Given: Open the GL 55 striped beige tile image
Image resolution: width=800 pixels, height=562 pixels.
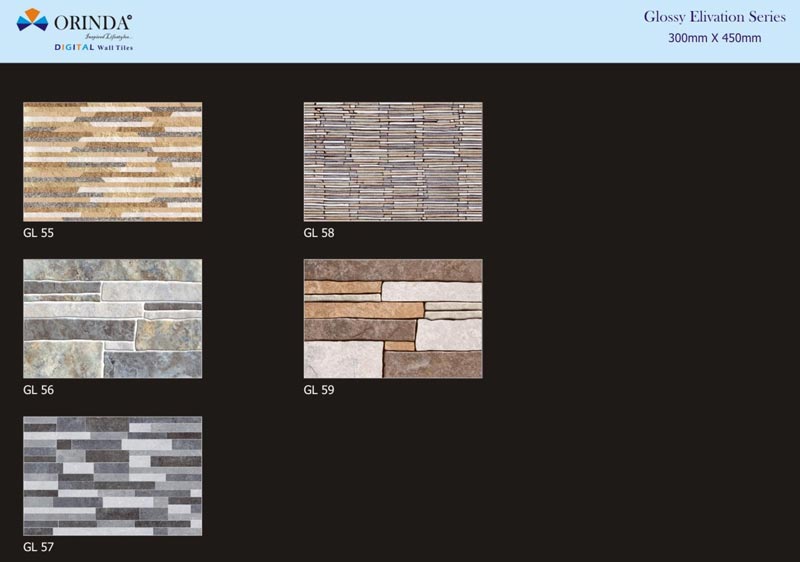Looking at the screenshot, I should (x=112, y=161).
